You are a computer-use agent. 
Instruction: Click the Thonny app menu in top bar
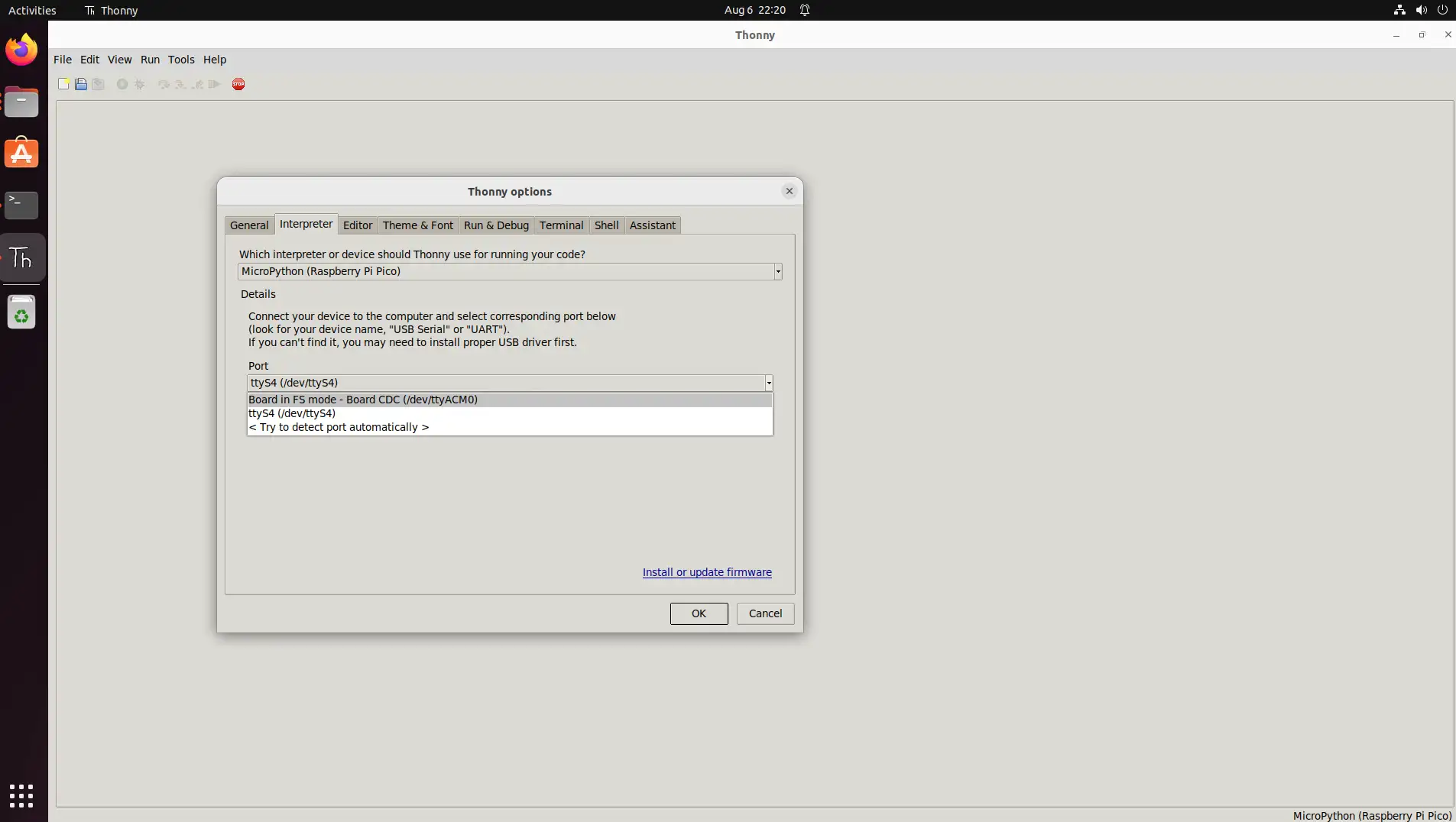(112, 10)
